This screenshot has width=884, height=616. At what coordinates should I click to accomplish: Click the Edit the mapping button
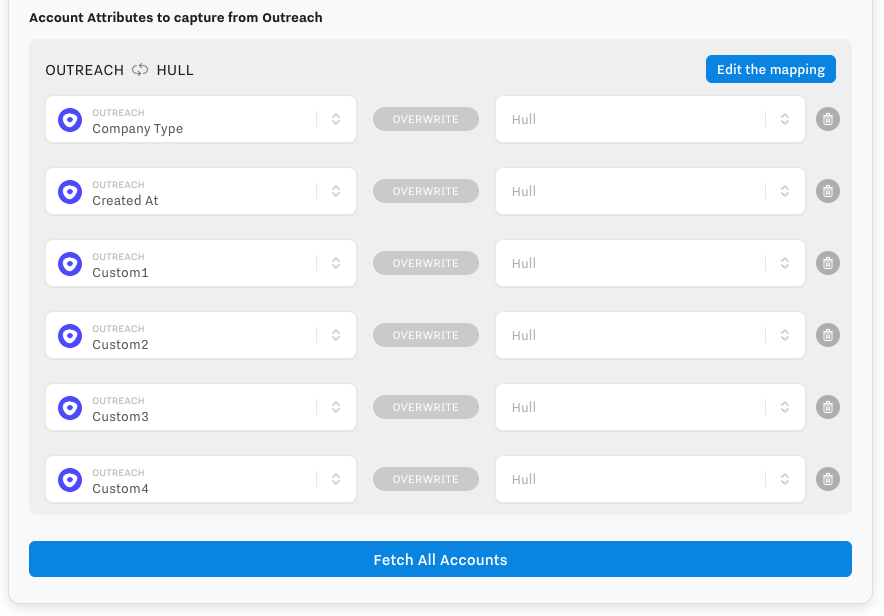[x=770, y=70]
